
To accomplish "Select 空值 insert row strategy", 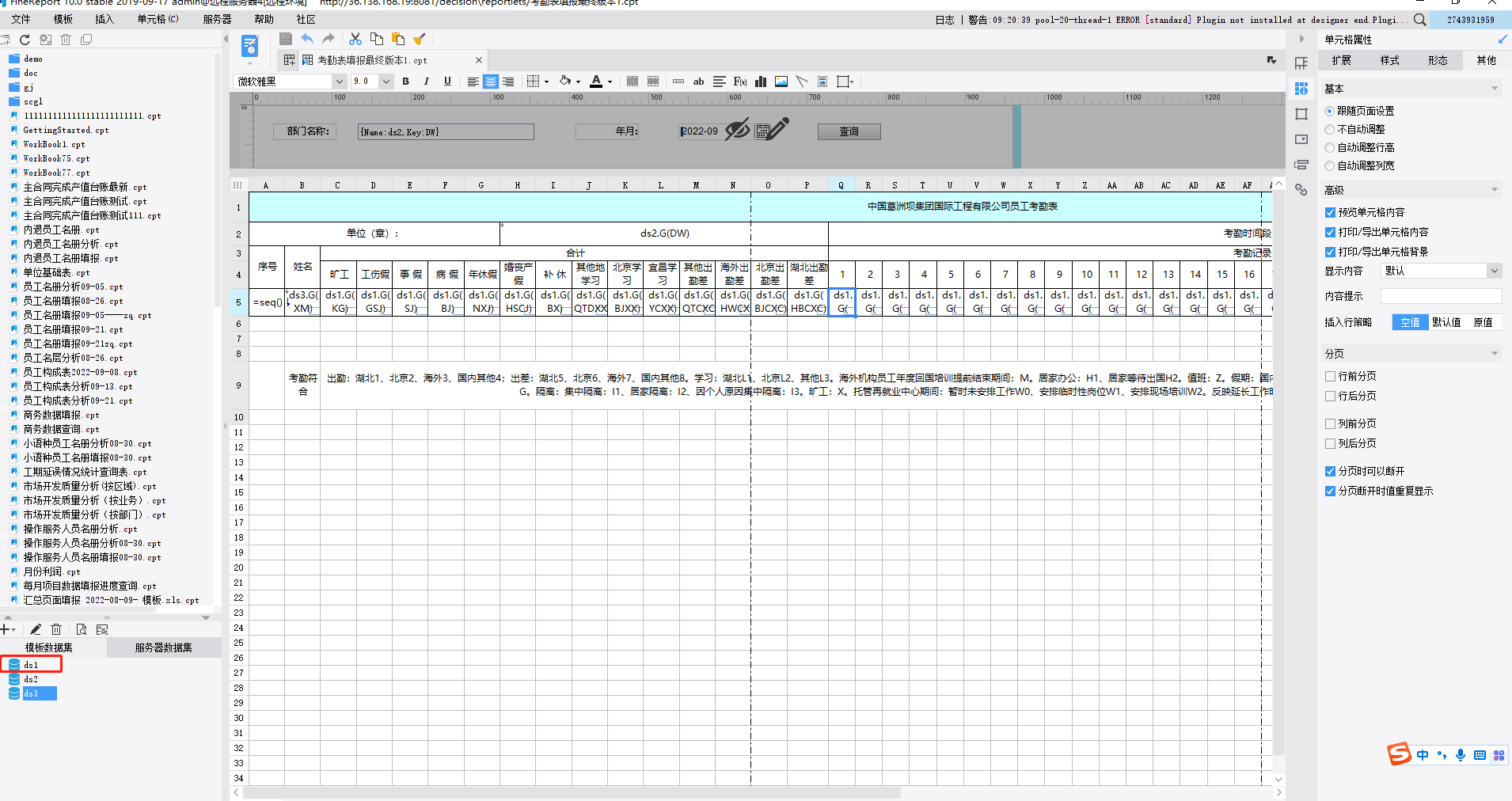I will tap(1410, 322).
